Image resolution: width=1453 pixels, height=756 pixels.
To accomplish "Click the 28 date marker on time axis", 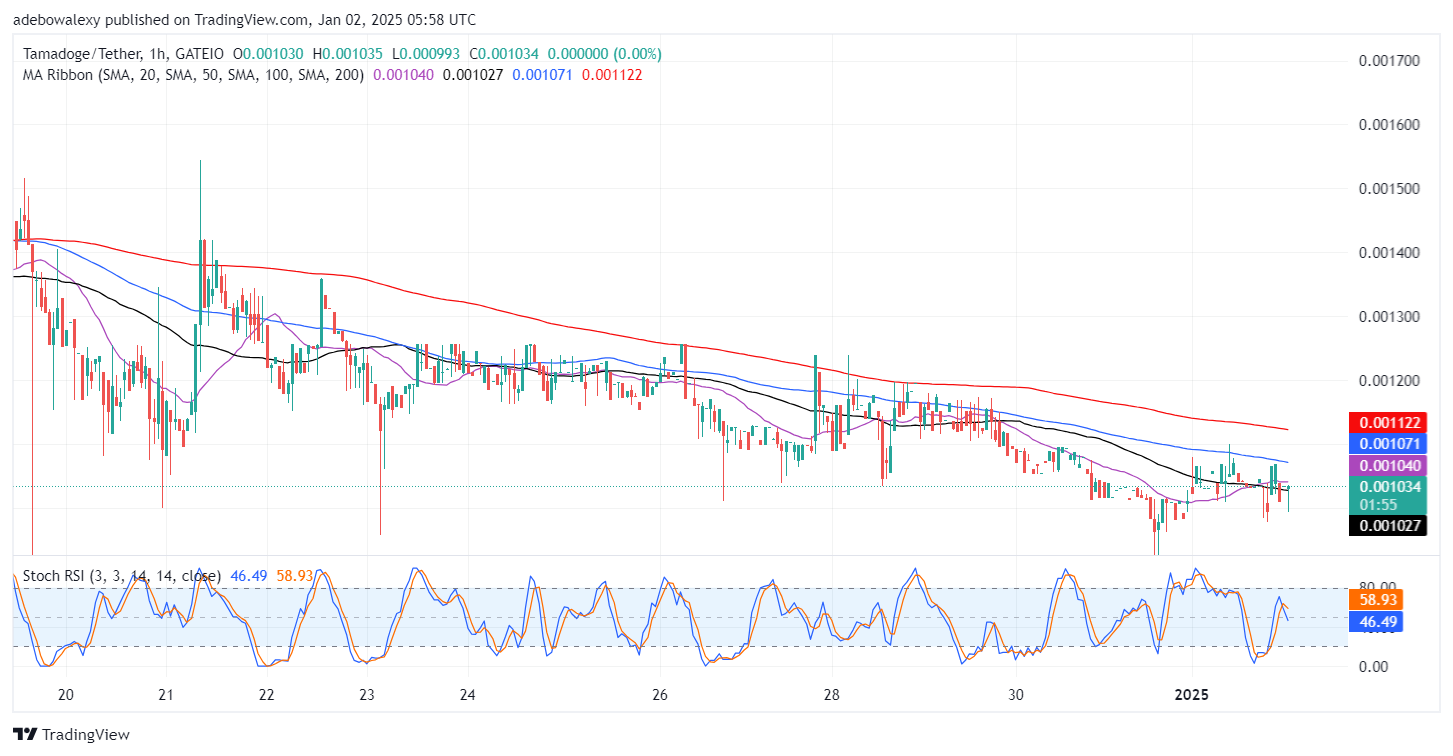I will click(x=832, y=695).
